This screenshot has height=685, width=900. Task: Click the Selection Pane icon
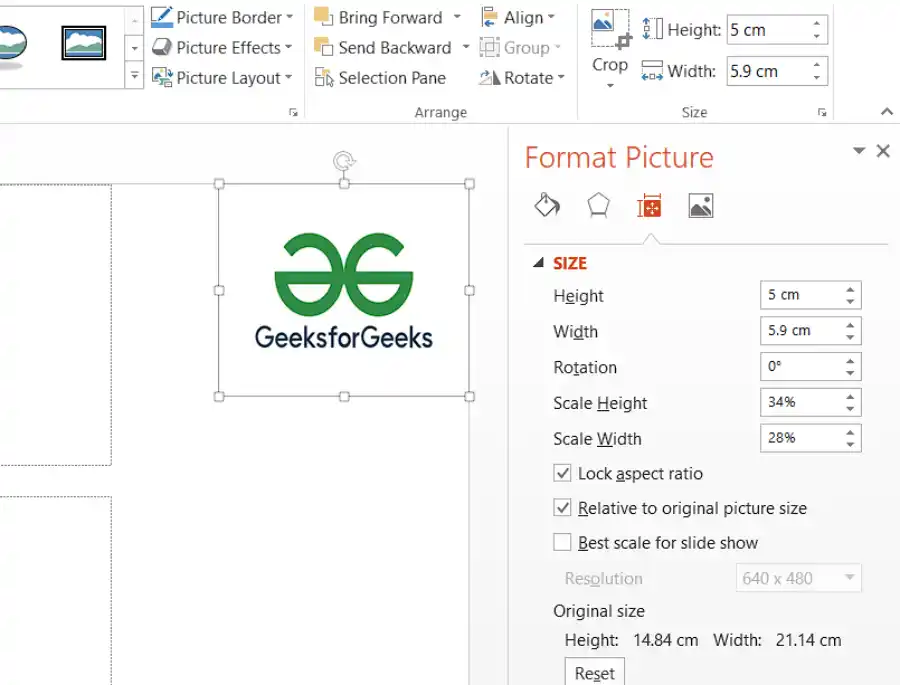324,77
